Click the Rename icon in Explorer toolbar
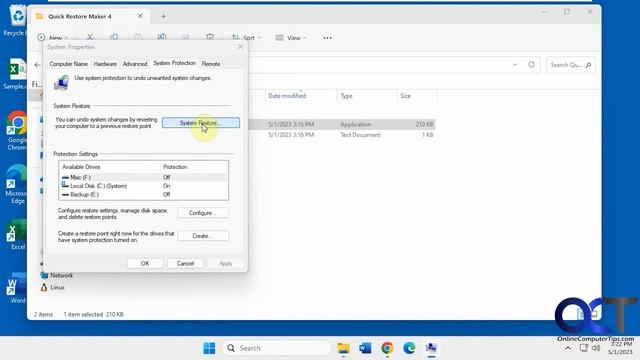 (162, 37)
